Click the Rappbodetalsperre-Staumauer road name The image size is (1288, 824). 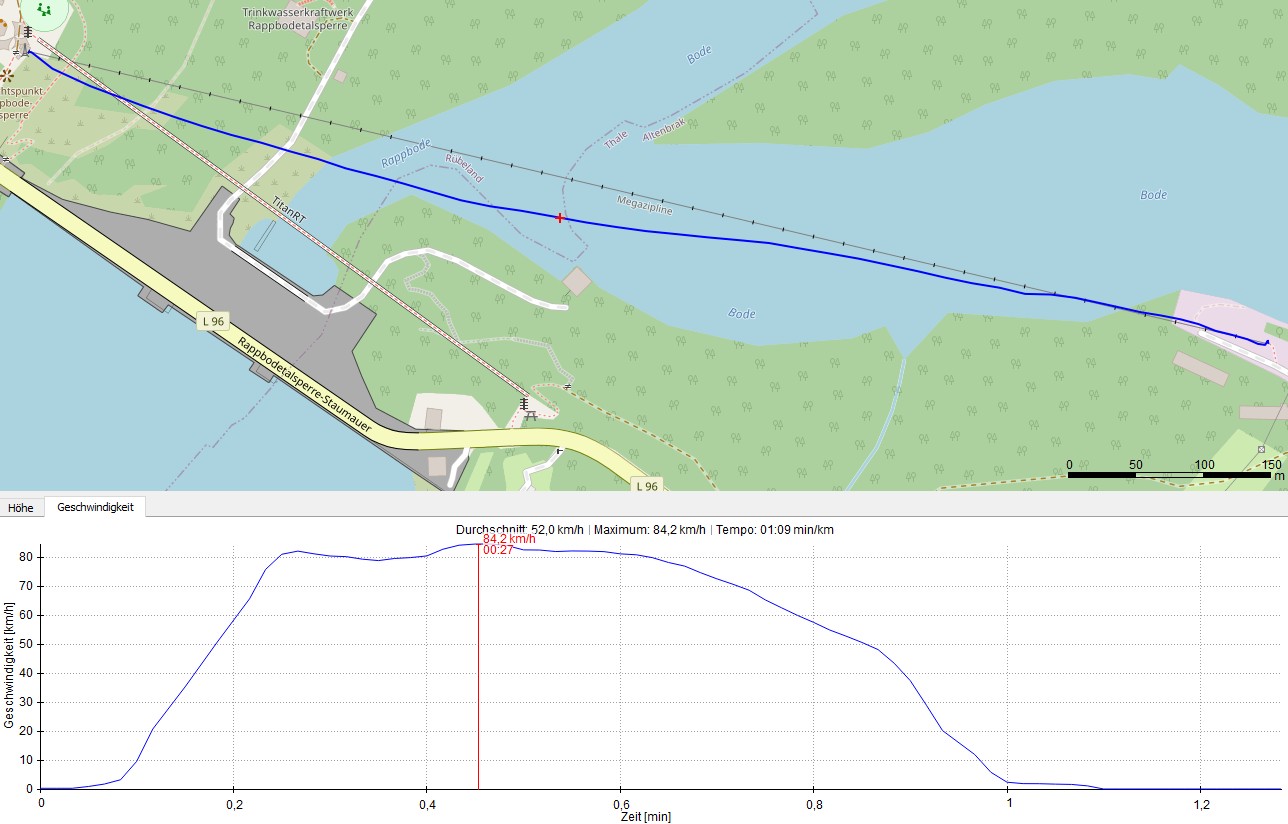click(x=305, y=384)
